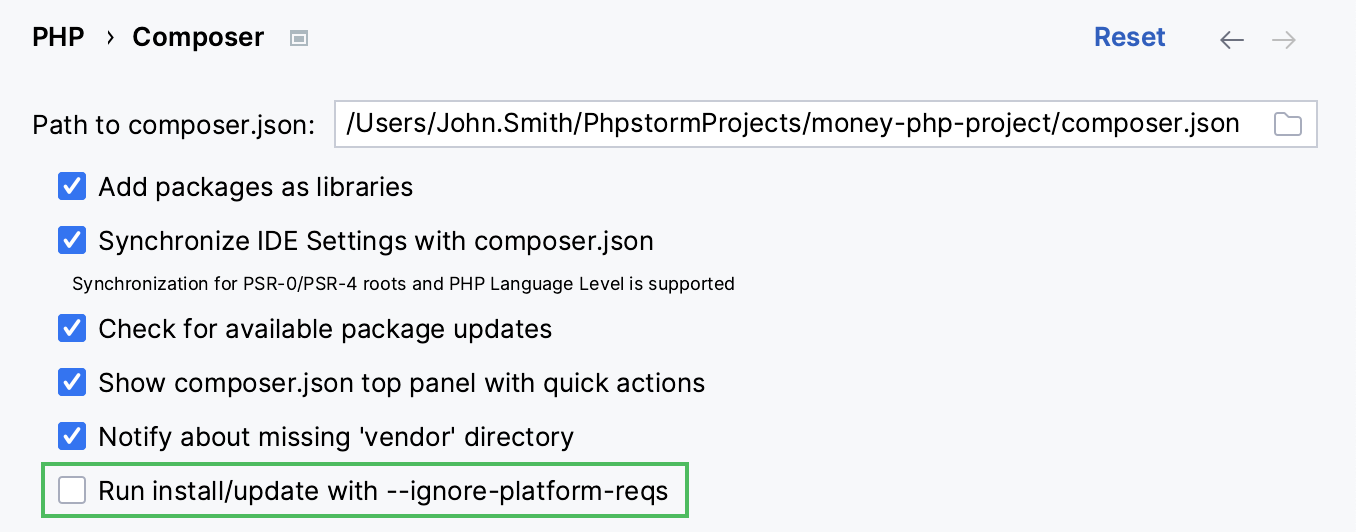Click the 'Notify about missing vendor directory' label text

pos(336,437)
